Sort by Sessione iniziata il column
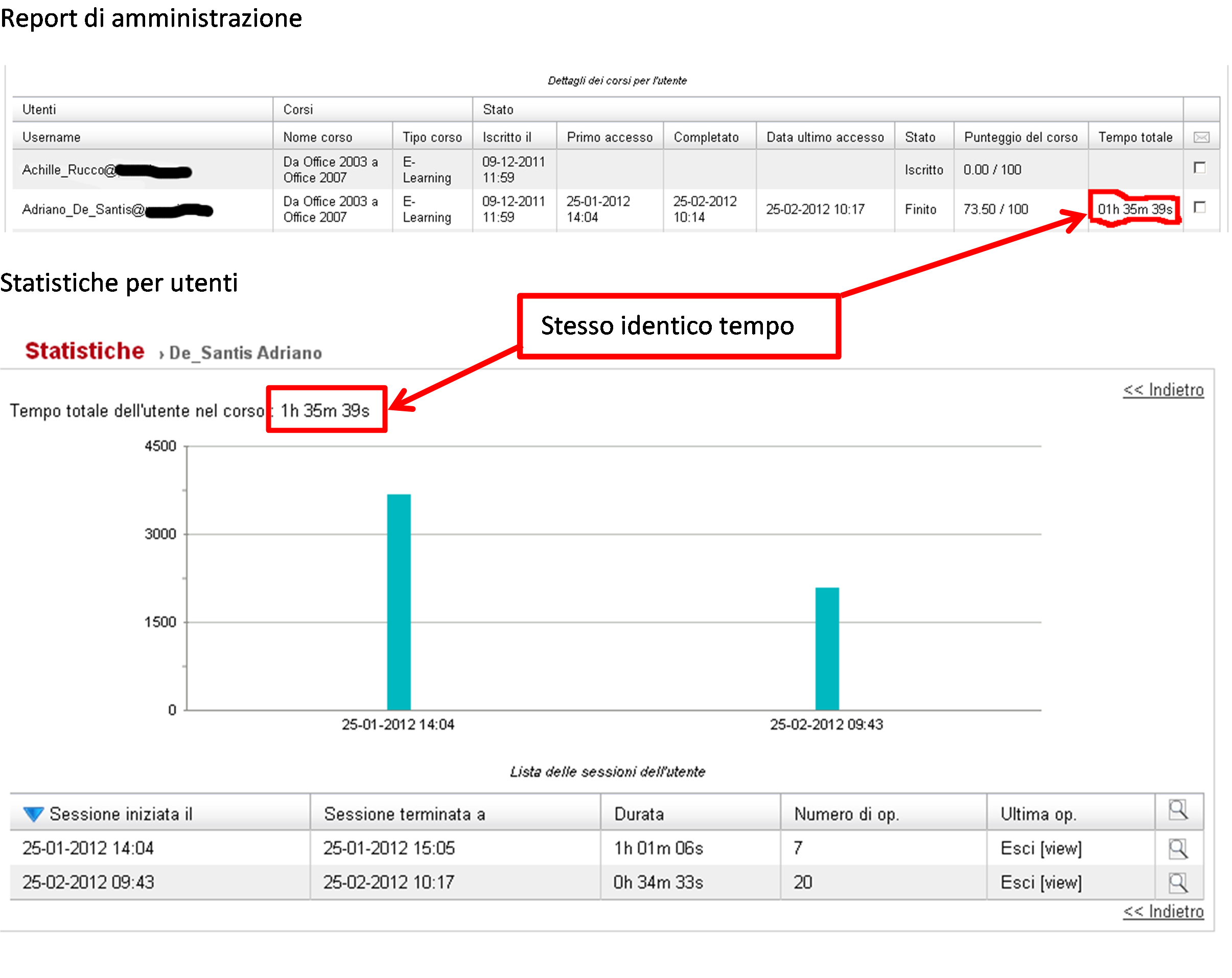The image size is (1232, 978). 121,814
